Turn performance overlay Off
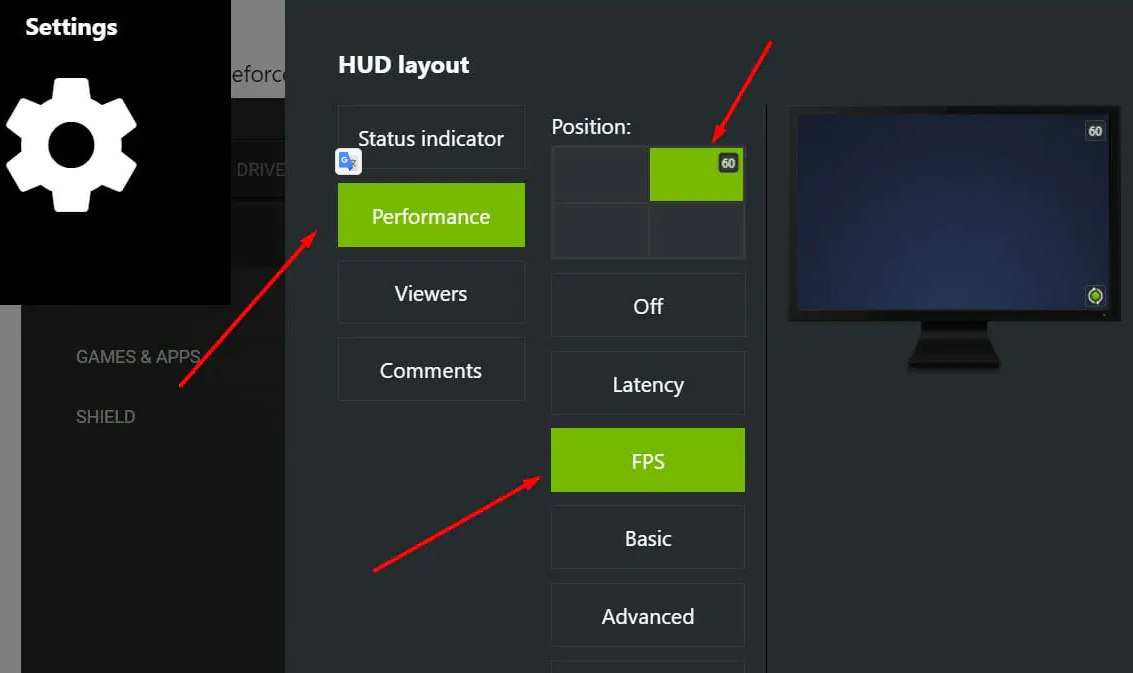Screen dimensions: 1133x673 [x=648, y=306]
